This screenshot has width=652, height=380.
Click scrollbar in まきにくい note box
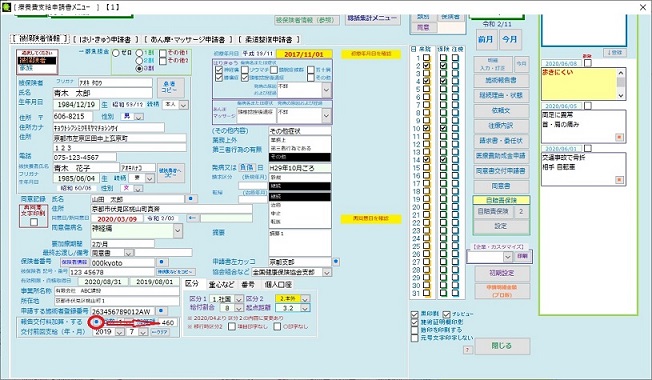click(x=621, y=84)
